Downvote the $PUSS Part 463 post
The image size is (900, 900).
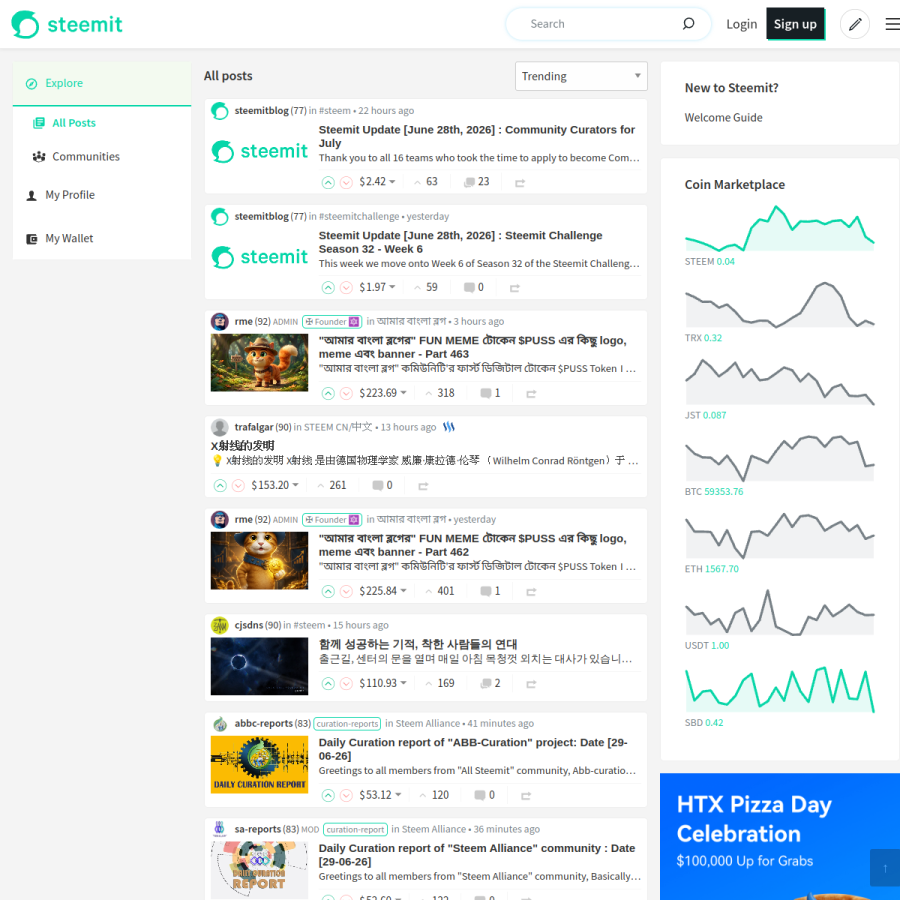click(x=346, y=393)
